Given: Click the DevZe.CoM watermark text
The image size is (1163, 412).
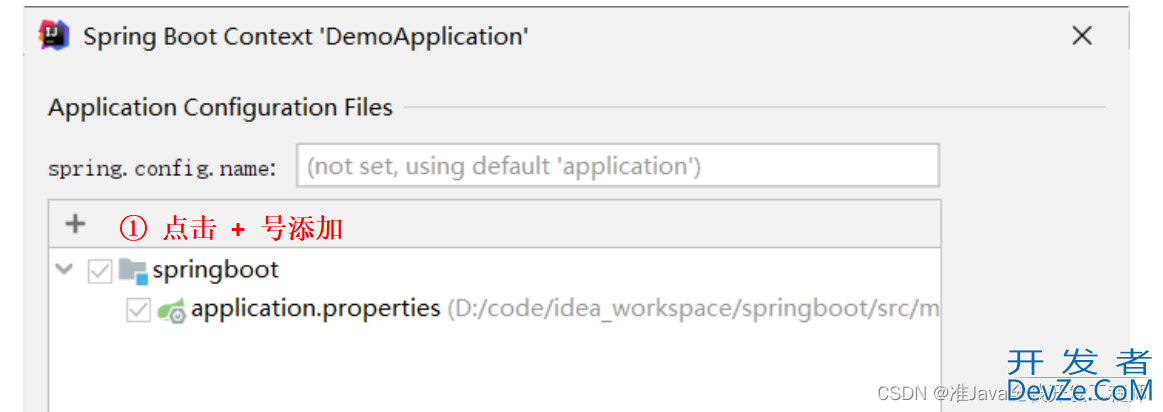Looking at the screenshot, I should tap(1078, 391).
